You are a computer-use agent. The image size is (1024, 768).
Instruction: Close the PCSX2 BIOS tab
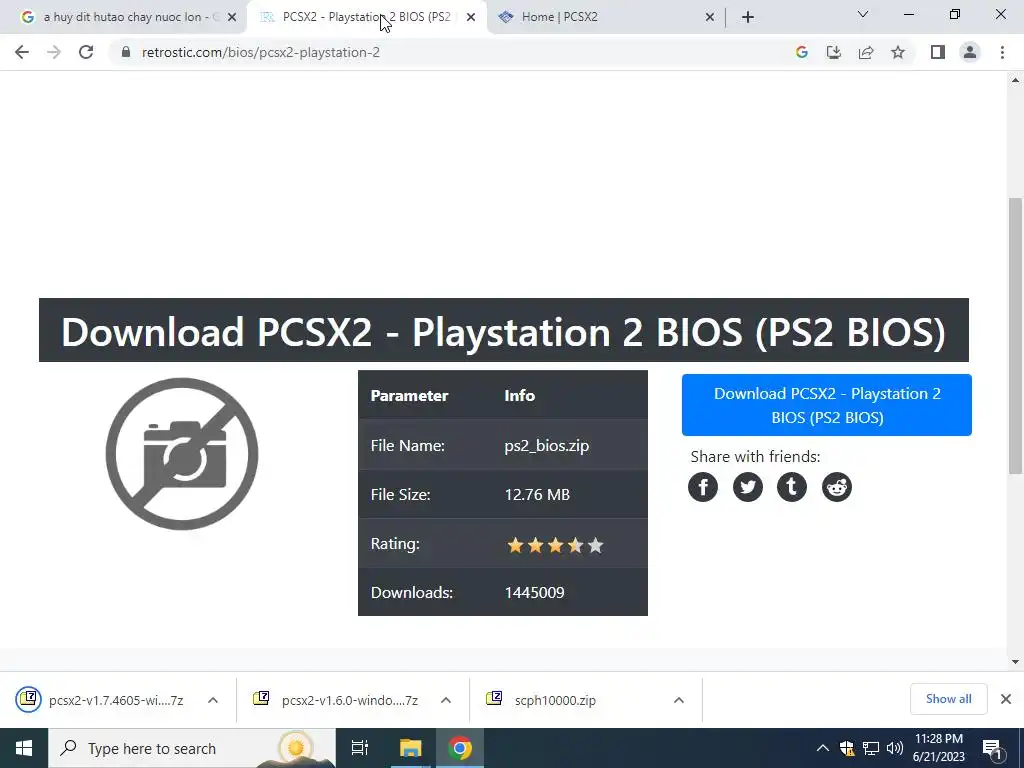tap(471, 18)
